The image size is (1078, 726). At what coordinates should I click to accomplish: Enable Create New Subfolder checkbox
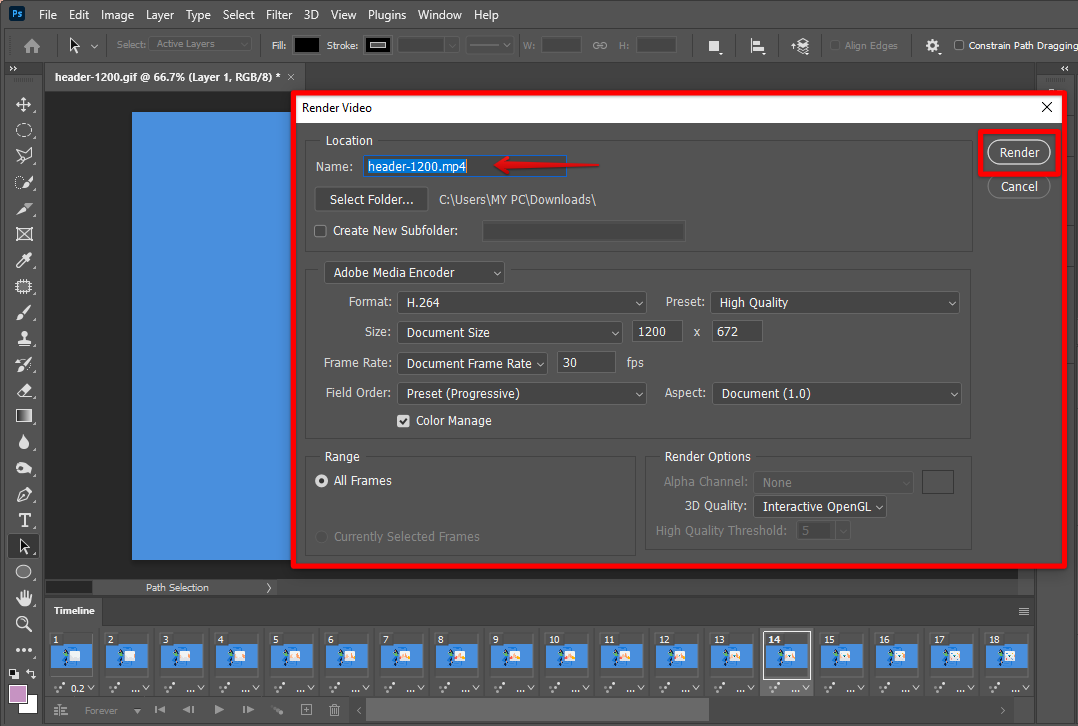(321, 231)
